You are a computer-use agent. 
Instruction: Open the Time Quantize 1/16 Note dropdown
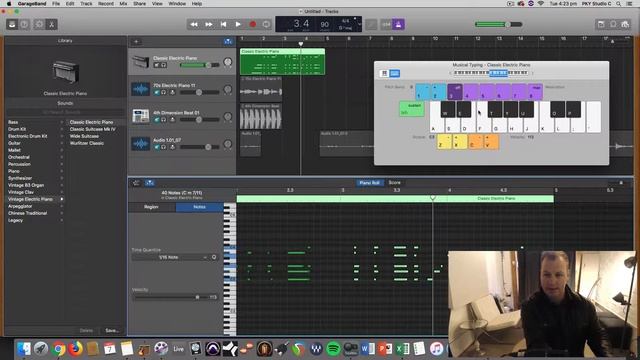tap(171, 257)
